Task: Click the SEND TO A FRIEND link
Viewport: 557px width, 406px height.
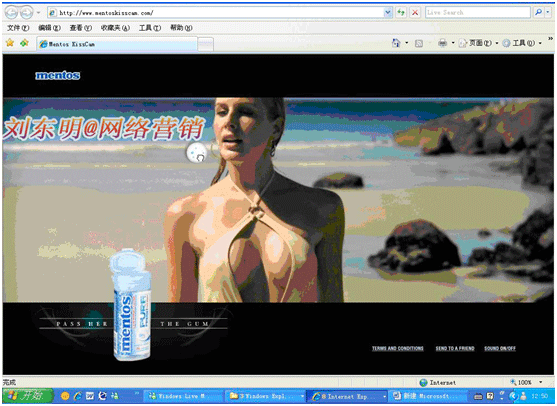Action: (455, 348)
